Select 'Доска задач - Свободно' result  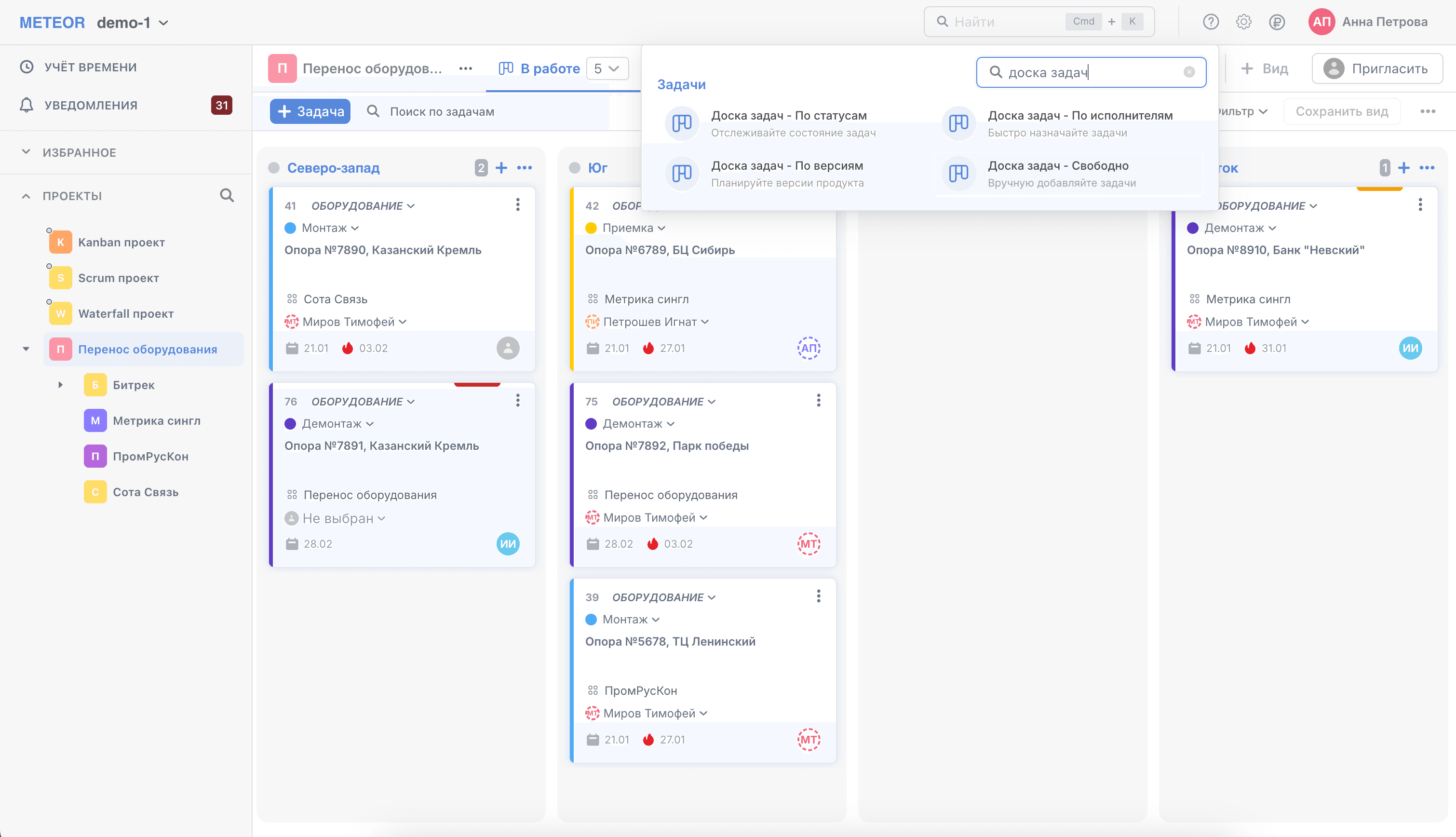point(1067,174)
